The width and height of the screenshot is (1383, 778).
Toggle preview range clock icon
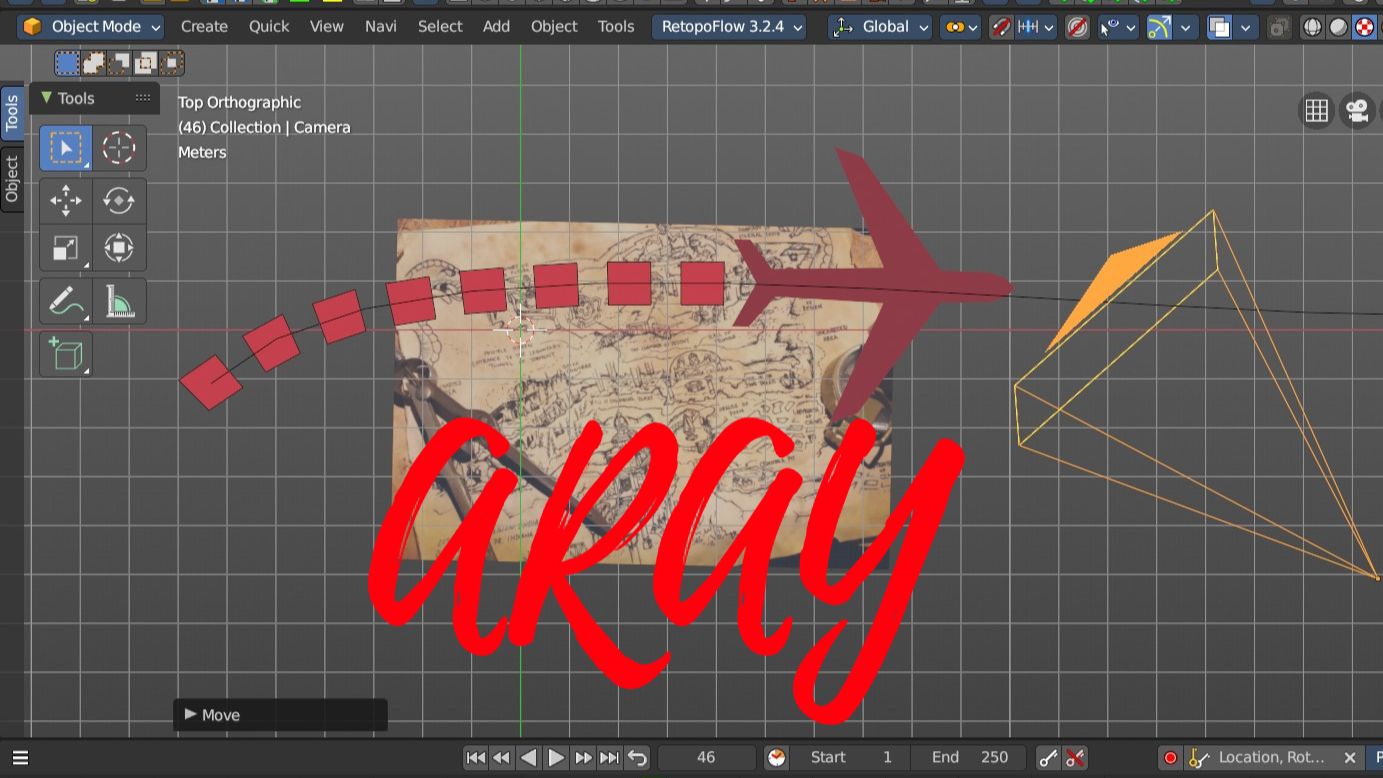point(777,758)
